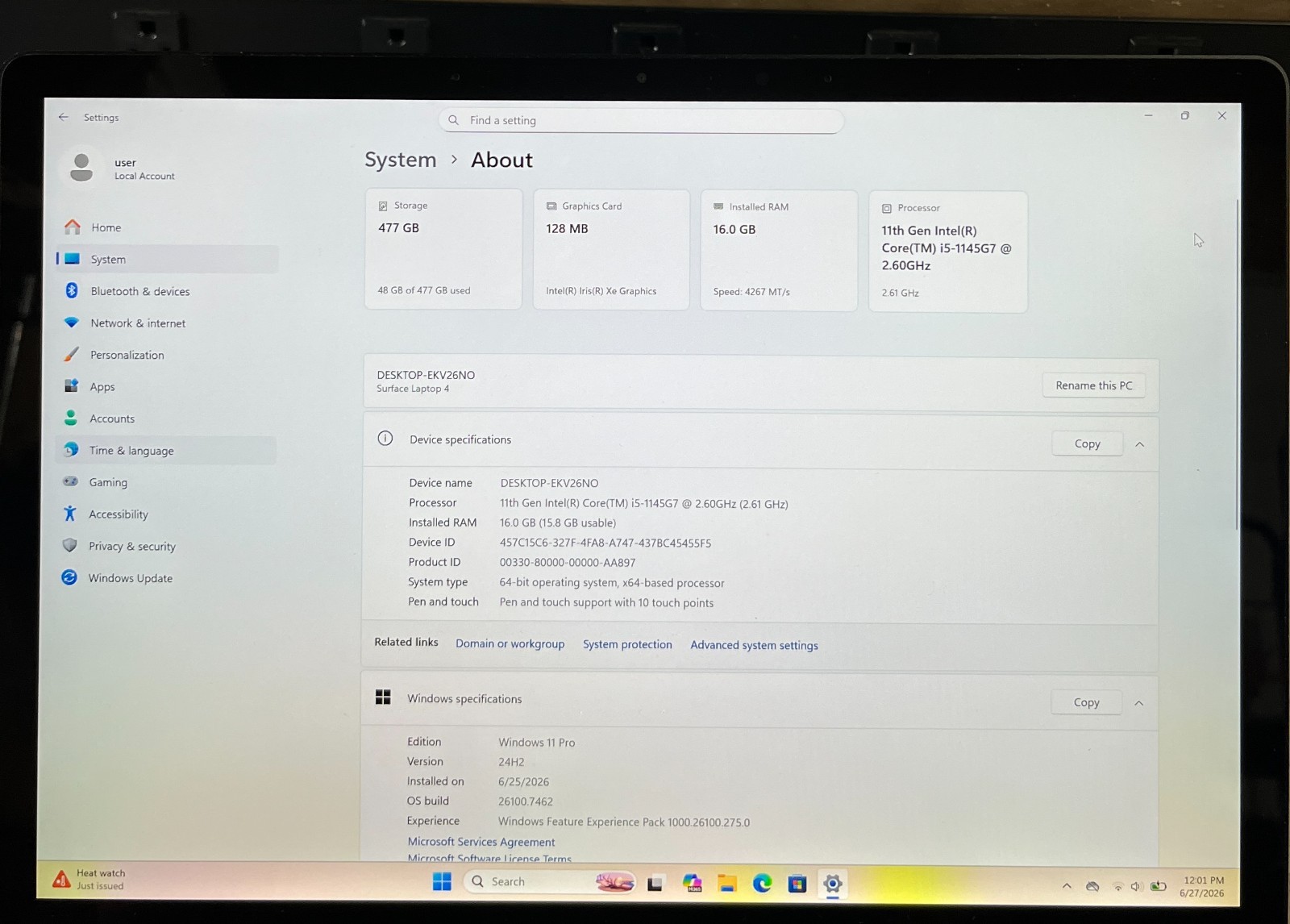Viewport: 1290px width, 924px height.
Task: Click the Windows specifications logo icon
Action: [383, 697]
